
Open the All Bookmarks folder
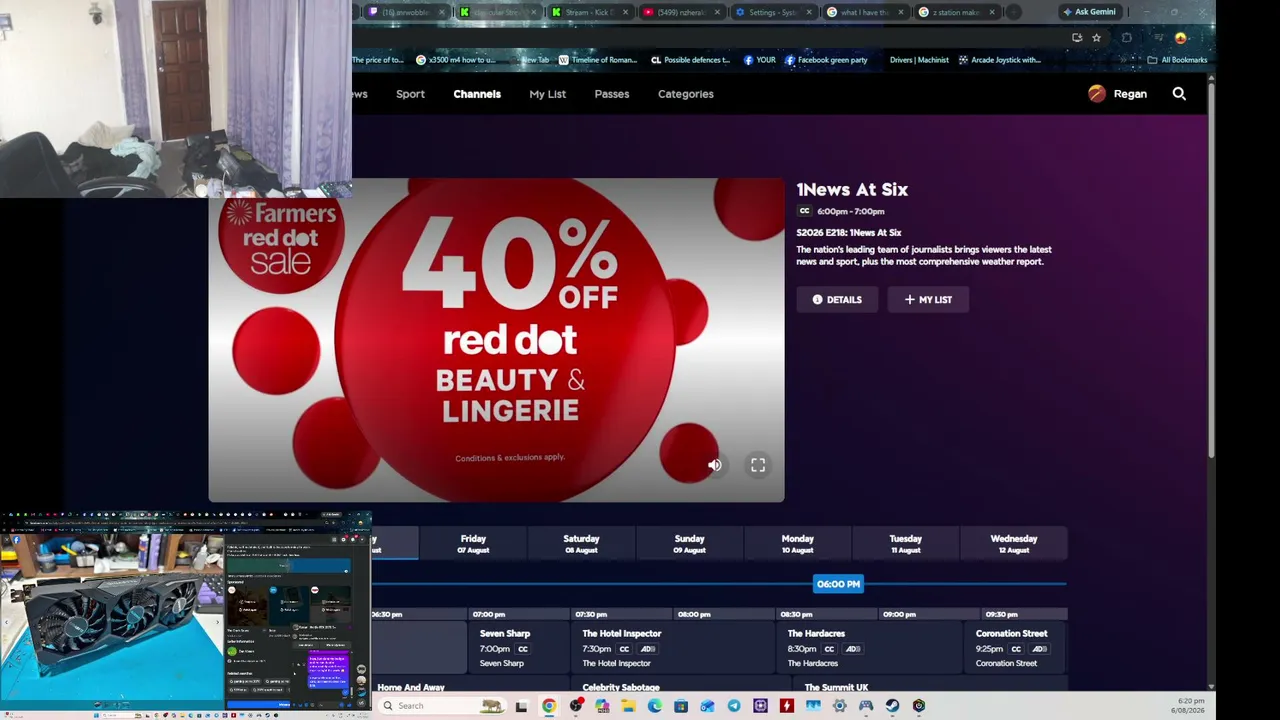pyautogui.click(x=1177, y=60)
